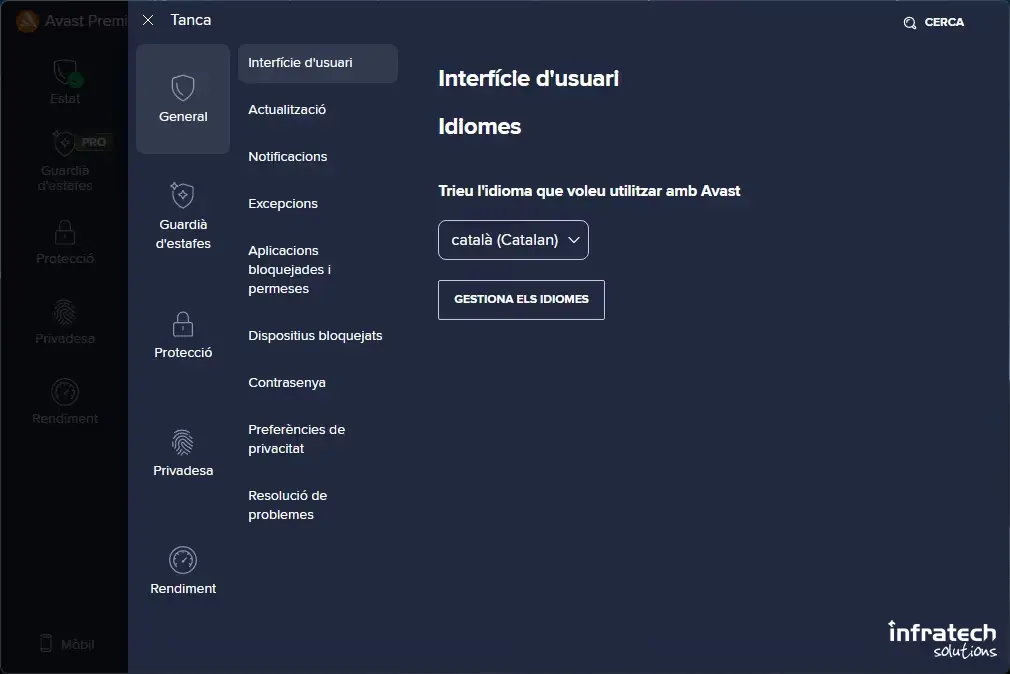The image size is (1010, 674).
Task: Click the Mòbil phone icon at the bottom
Action: (44, 644)
